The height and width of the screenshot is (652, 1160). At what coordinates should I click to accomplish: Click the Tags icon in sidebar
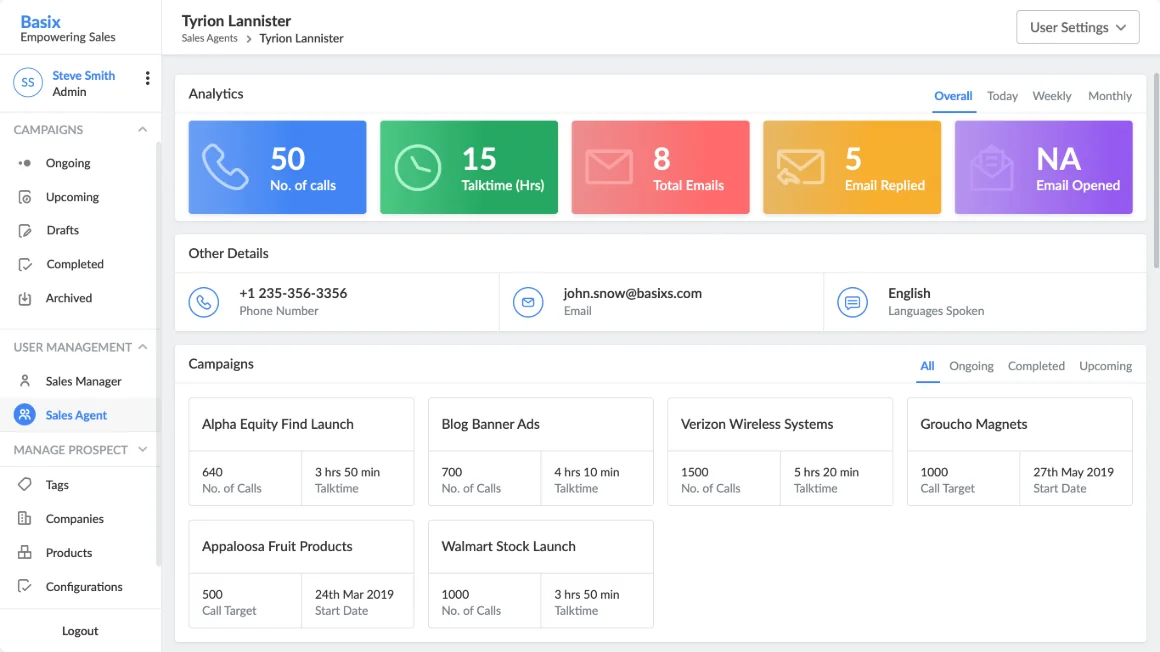click(x=24, y=485)
